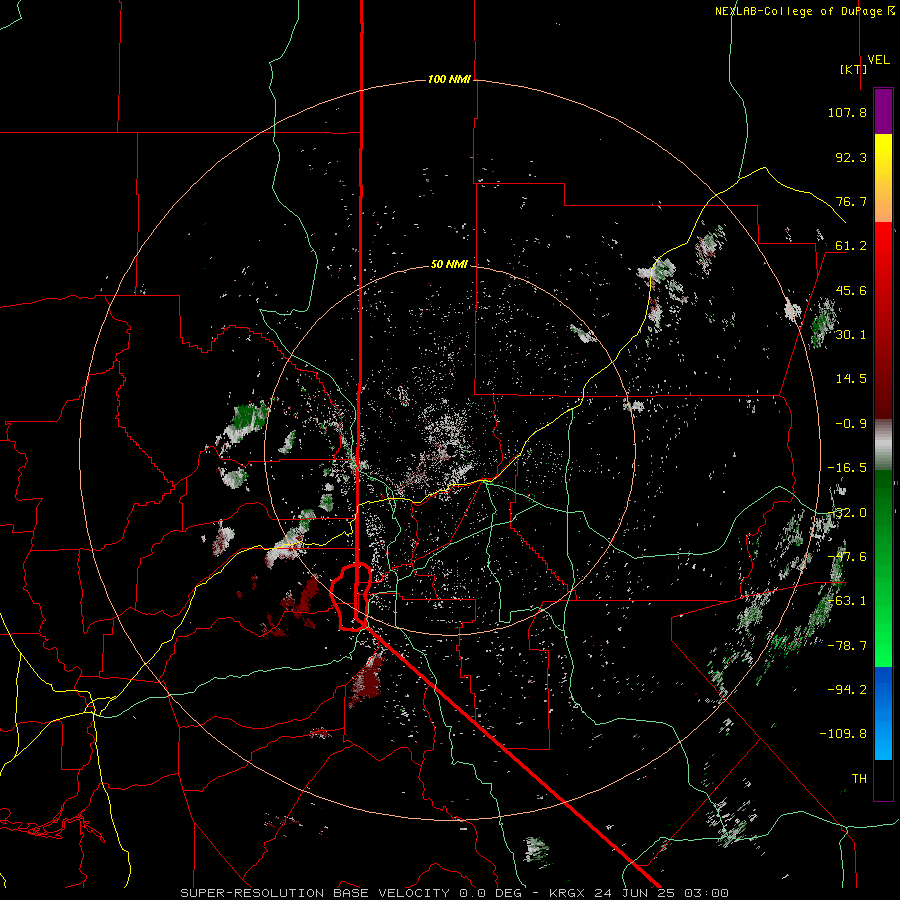Click the 100 NMI range ring label
The height and width of the screenshot is (900, 900).
click(x=449, y=79)
